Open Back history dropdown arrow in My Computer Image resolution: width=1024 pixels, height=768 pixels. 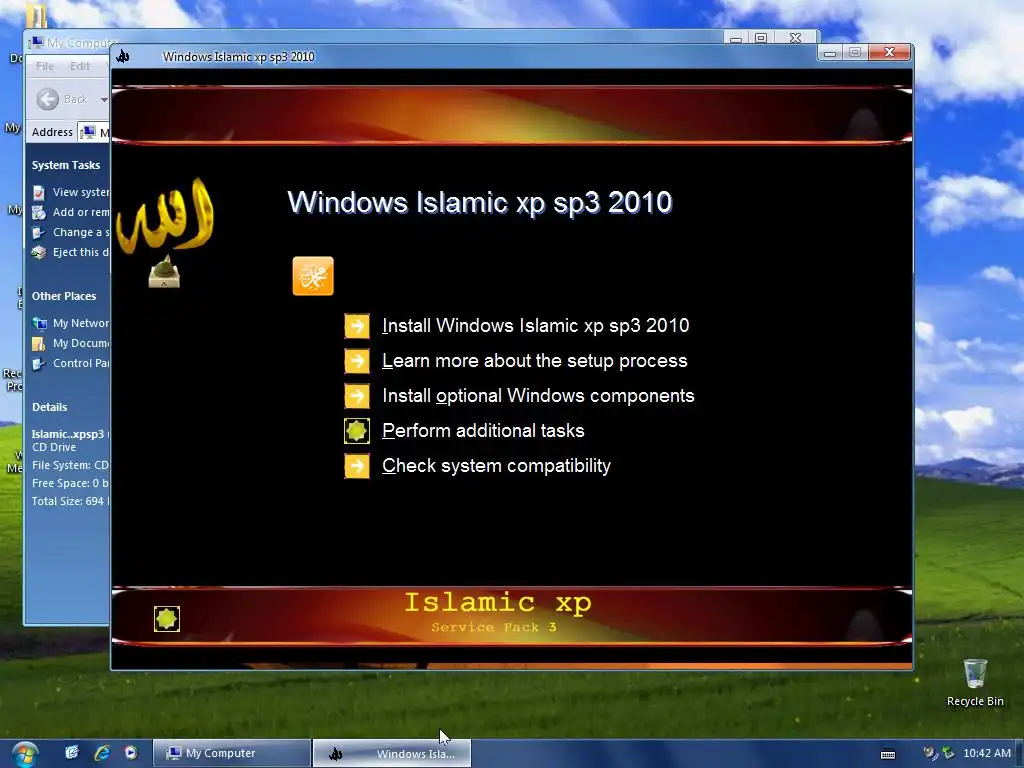click(104, 99)
